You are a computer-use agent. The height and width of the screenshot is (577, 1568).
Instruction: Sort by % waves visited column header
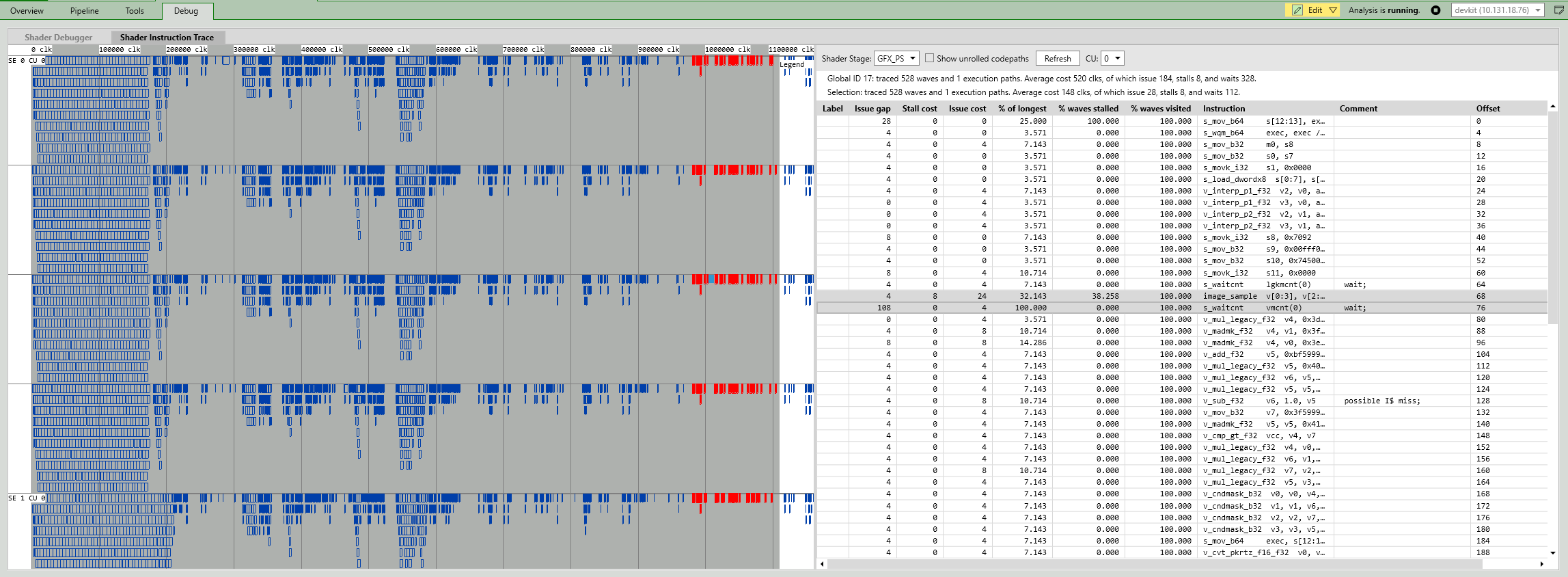click(x=1161, y=109)
